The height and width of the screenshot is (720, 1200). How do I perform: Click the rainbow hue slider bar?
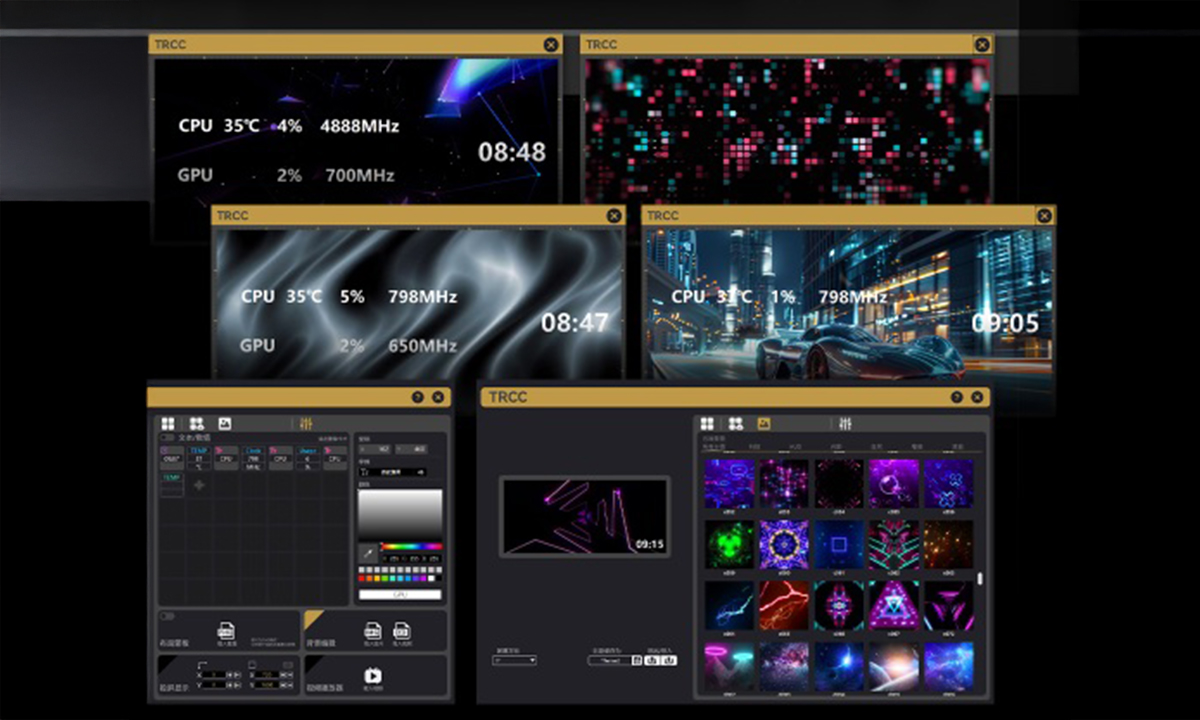410,547
